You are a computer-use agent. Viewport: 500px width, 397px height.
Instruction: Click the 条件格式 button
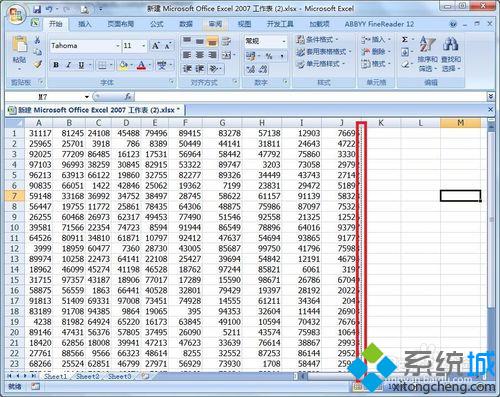[317, 40]
